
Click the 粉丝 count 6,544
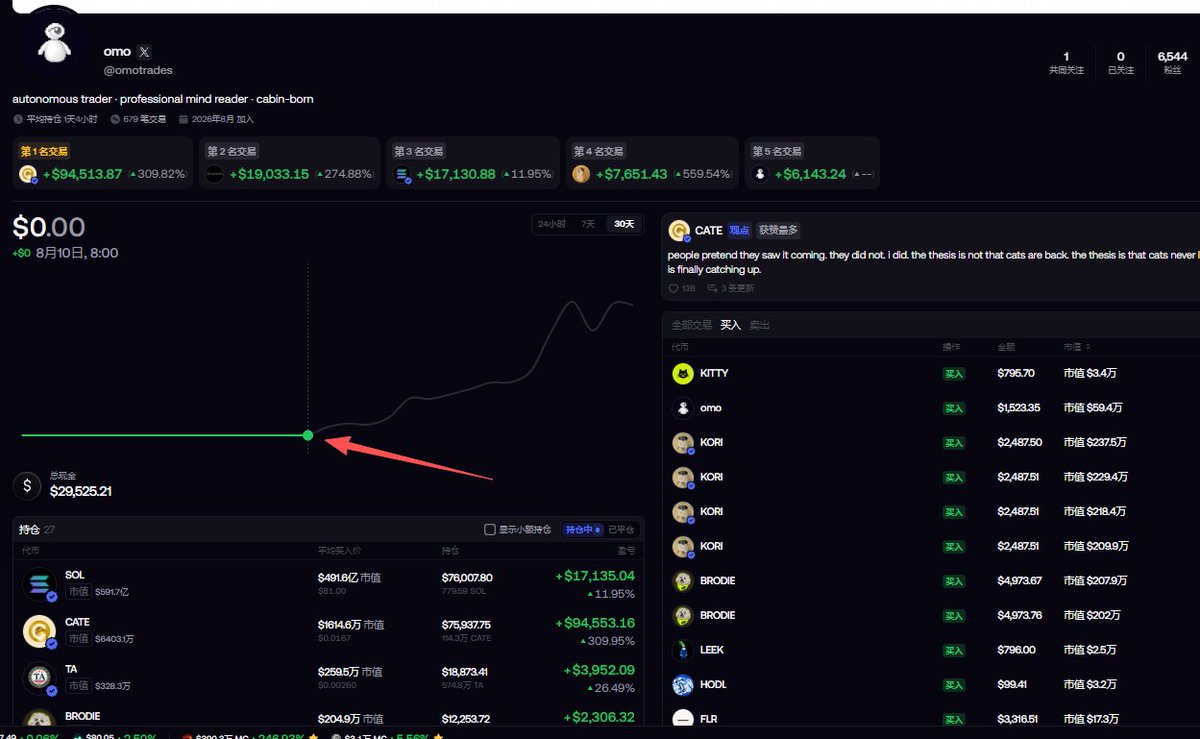coord(1172,57)
